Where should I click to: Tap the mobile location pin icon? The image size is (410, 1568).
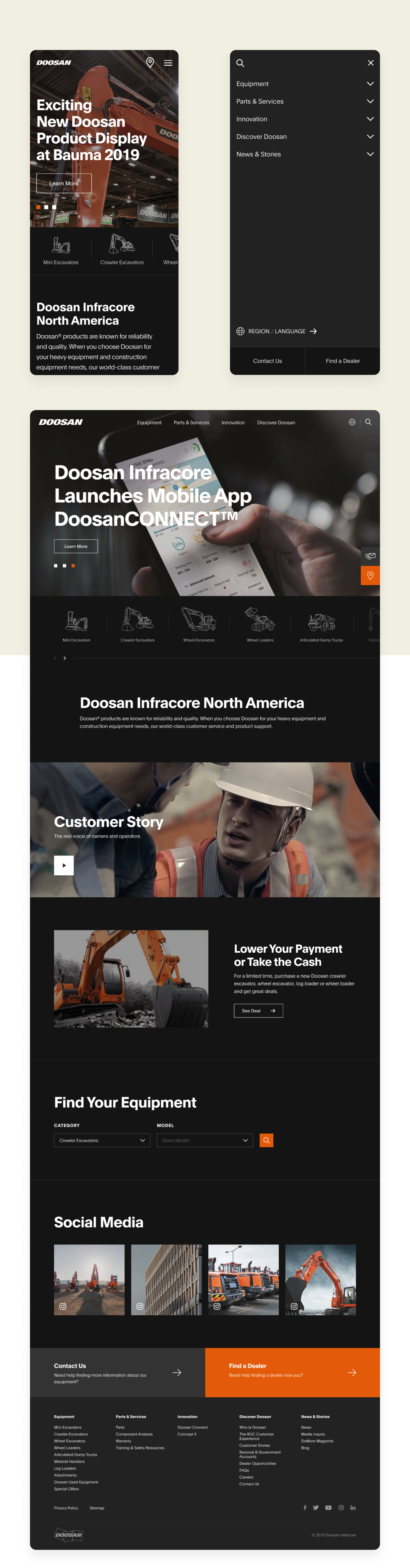[150, 62]
